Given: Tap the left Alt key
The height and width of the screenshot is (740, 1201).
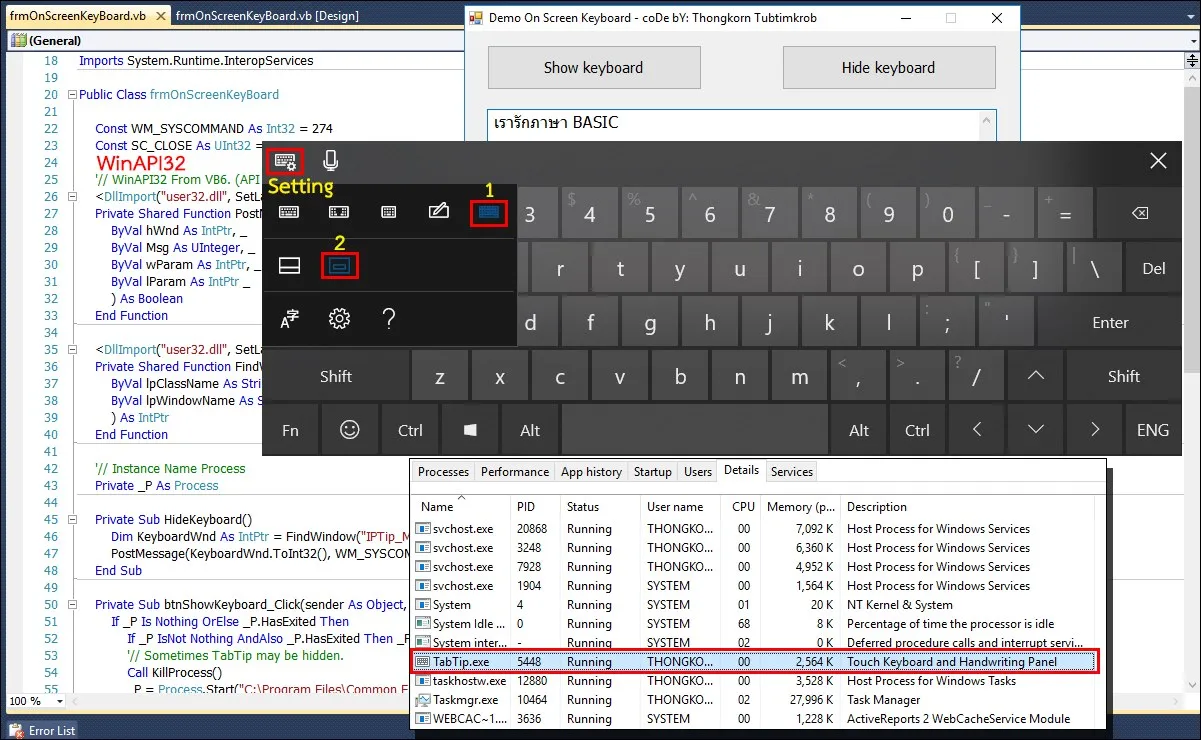Looking at the screenshot, I should click(530, 429).
